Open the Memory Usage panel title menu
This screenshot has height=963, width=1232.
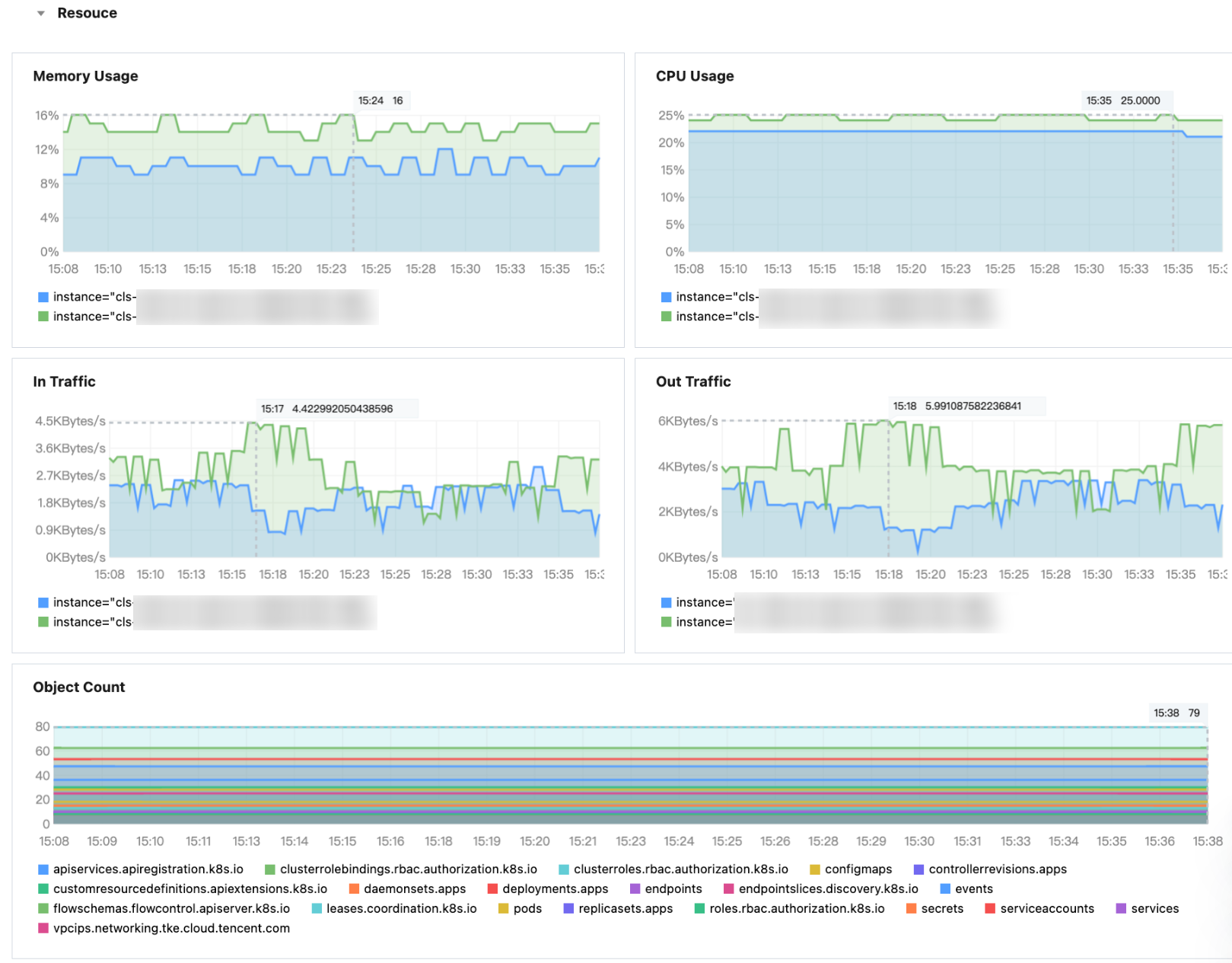click(85, 76)
